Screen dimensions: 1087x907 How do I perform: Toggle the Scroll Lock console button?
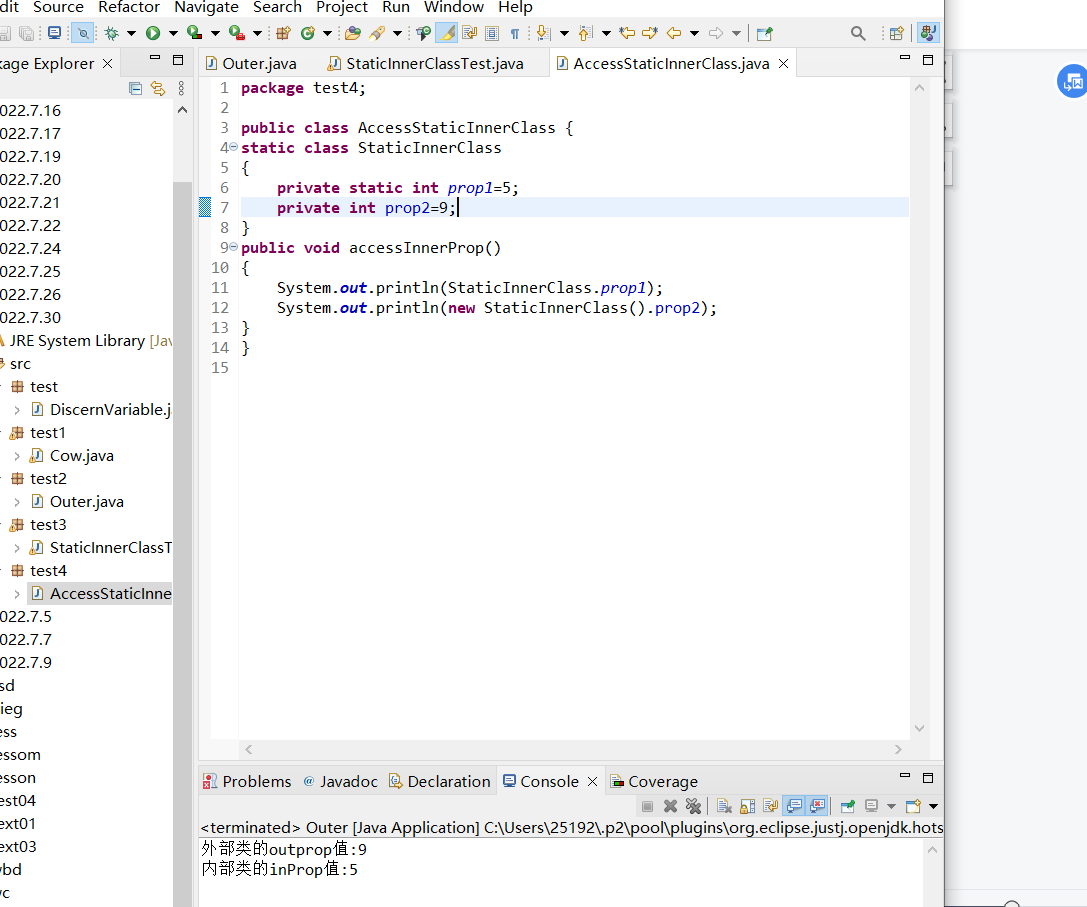click(748, 806)
